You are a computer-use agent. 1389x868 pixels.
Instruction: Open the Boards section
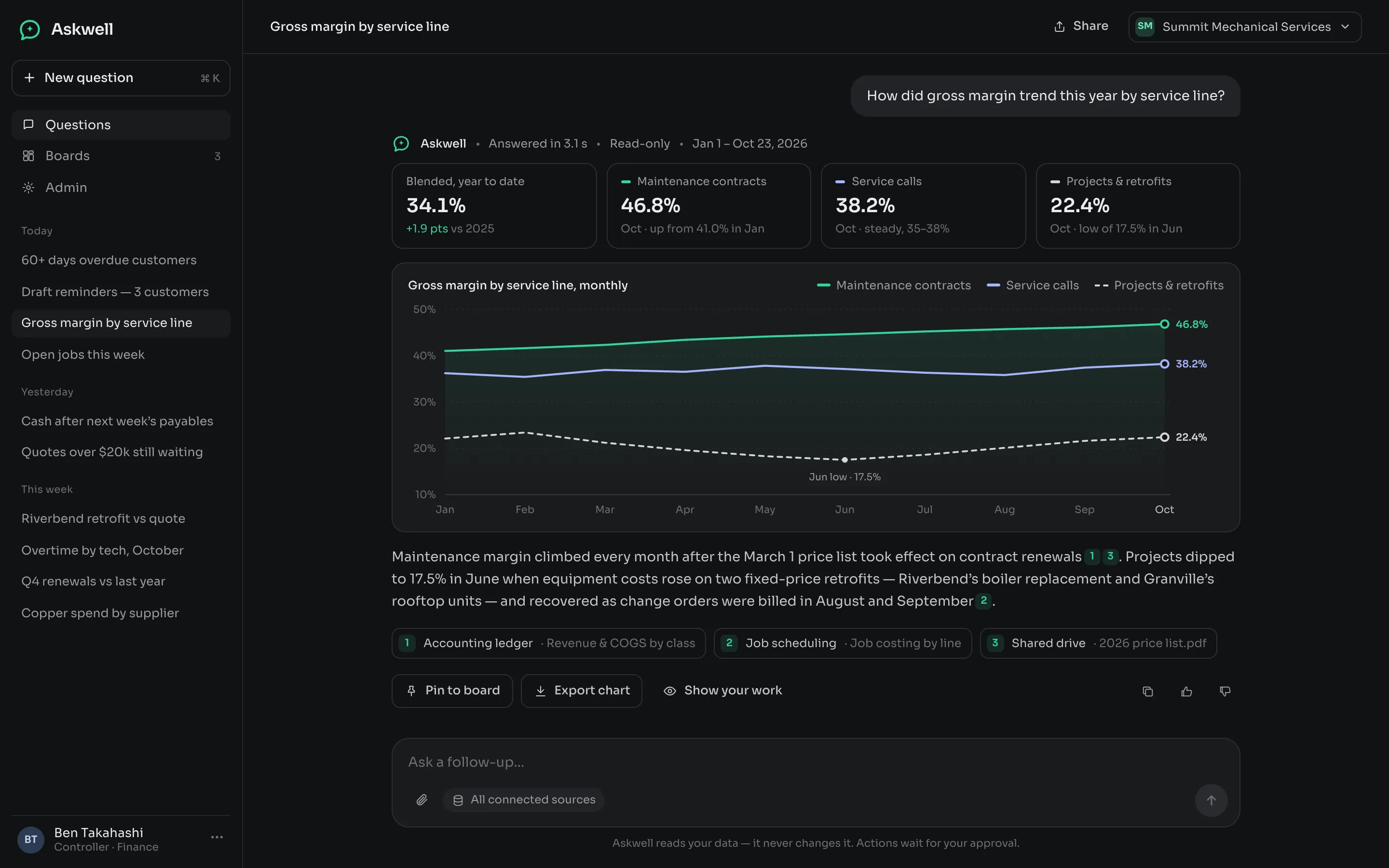[x=121, y=156]
